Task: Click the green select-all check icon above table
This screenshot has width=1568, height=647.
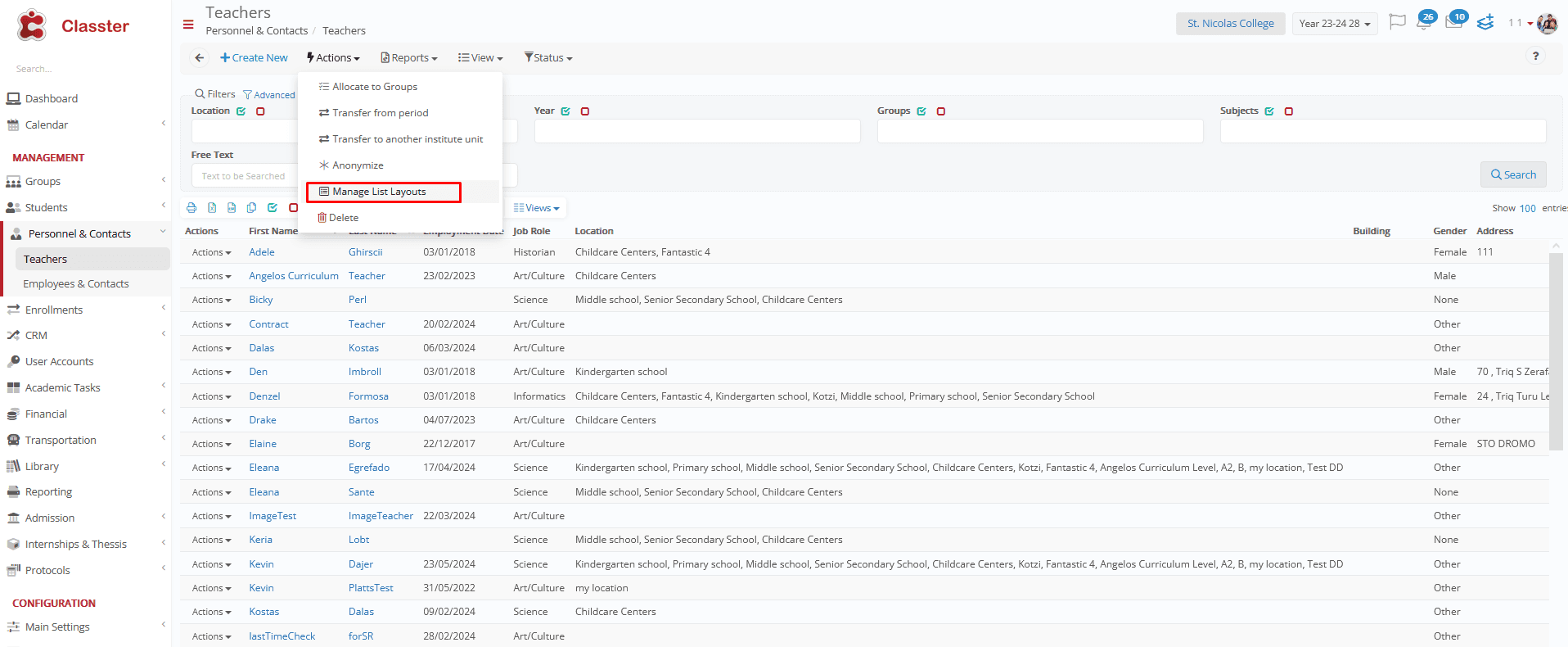Action: tap(273, 208)
